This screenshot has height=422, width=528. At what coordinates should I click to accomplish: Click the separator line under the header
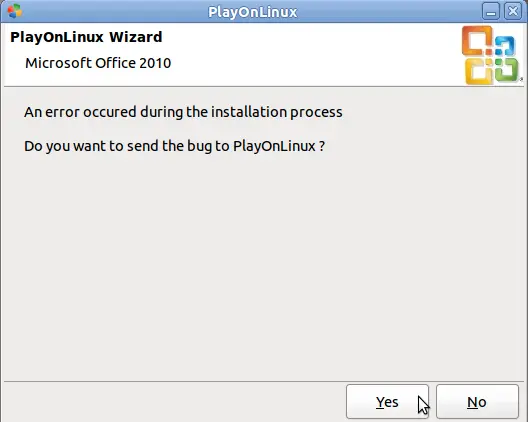pyautogui.click(x=264, y=87)
